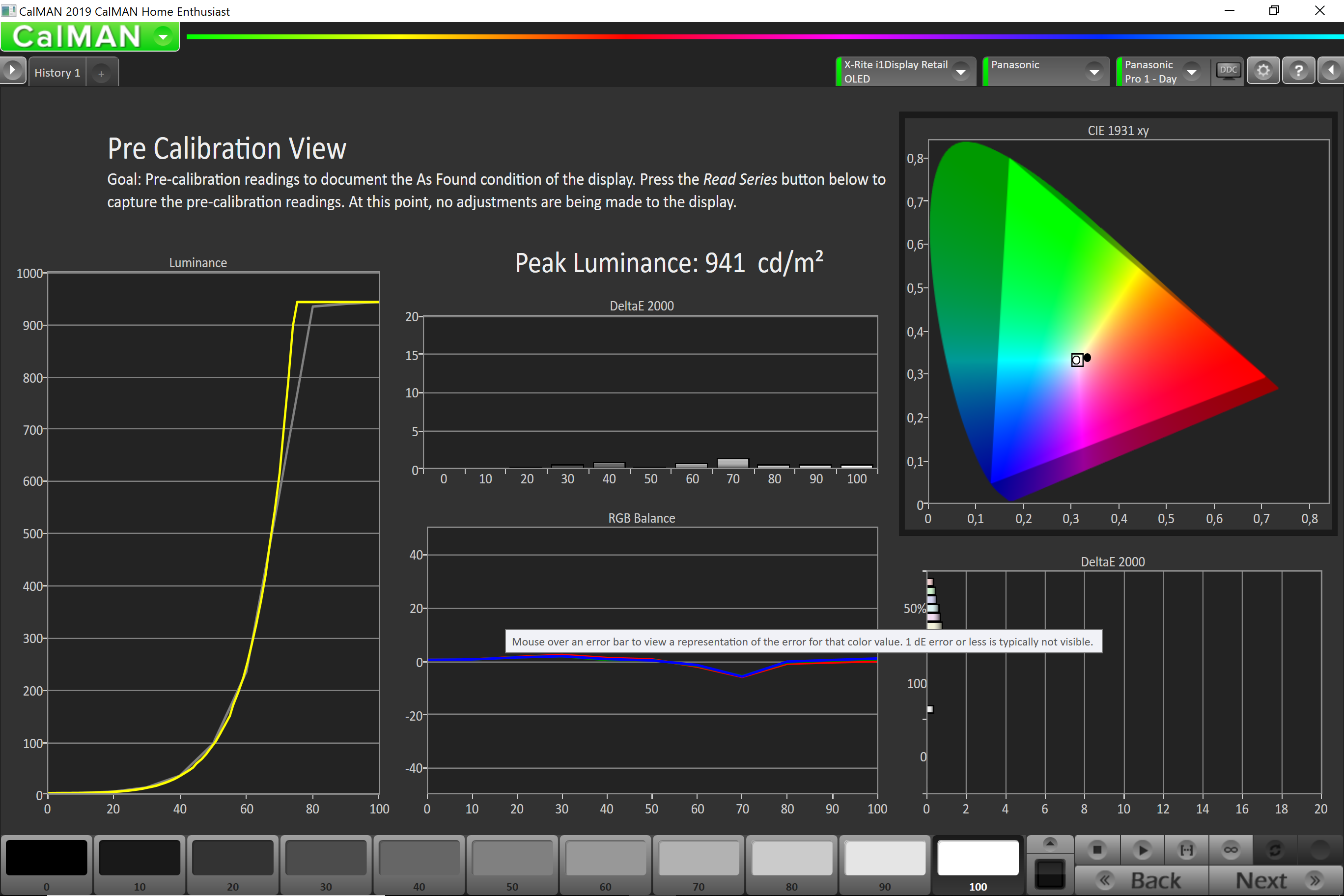Select the 30 percent gray patch
The height and width of the screenshot is (896, 1344).
coord(326,865)
